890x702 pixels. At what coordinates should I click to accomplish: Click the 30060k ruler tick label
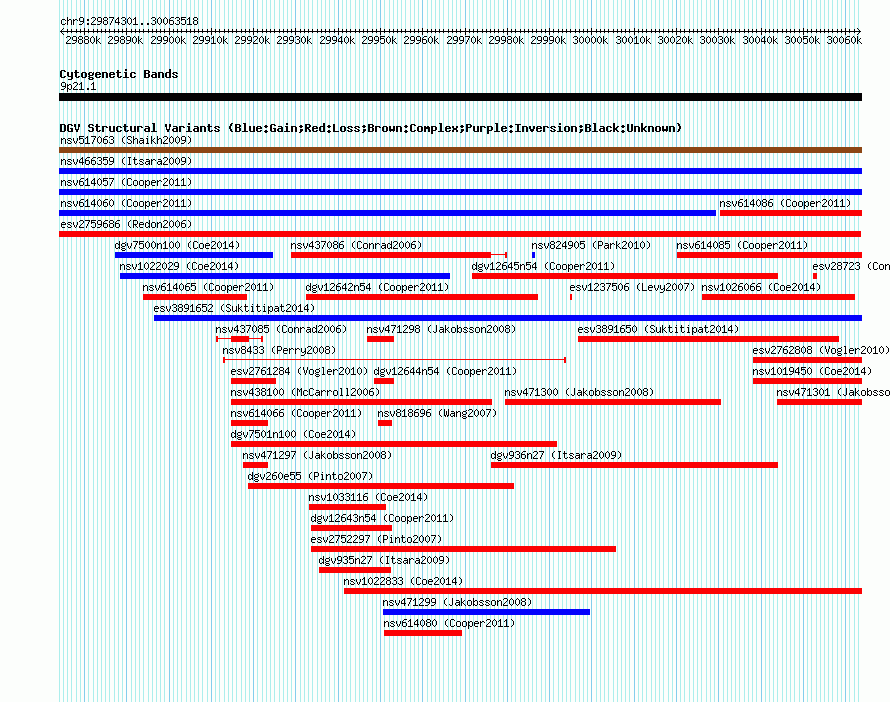pos(843,40)
